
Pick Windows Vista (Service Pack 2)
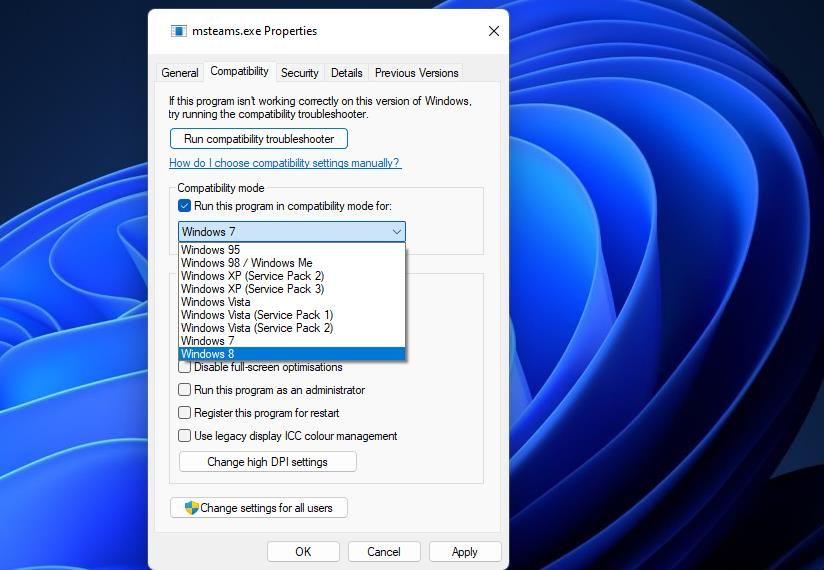coord(292,328)
